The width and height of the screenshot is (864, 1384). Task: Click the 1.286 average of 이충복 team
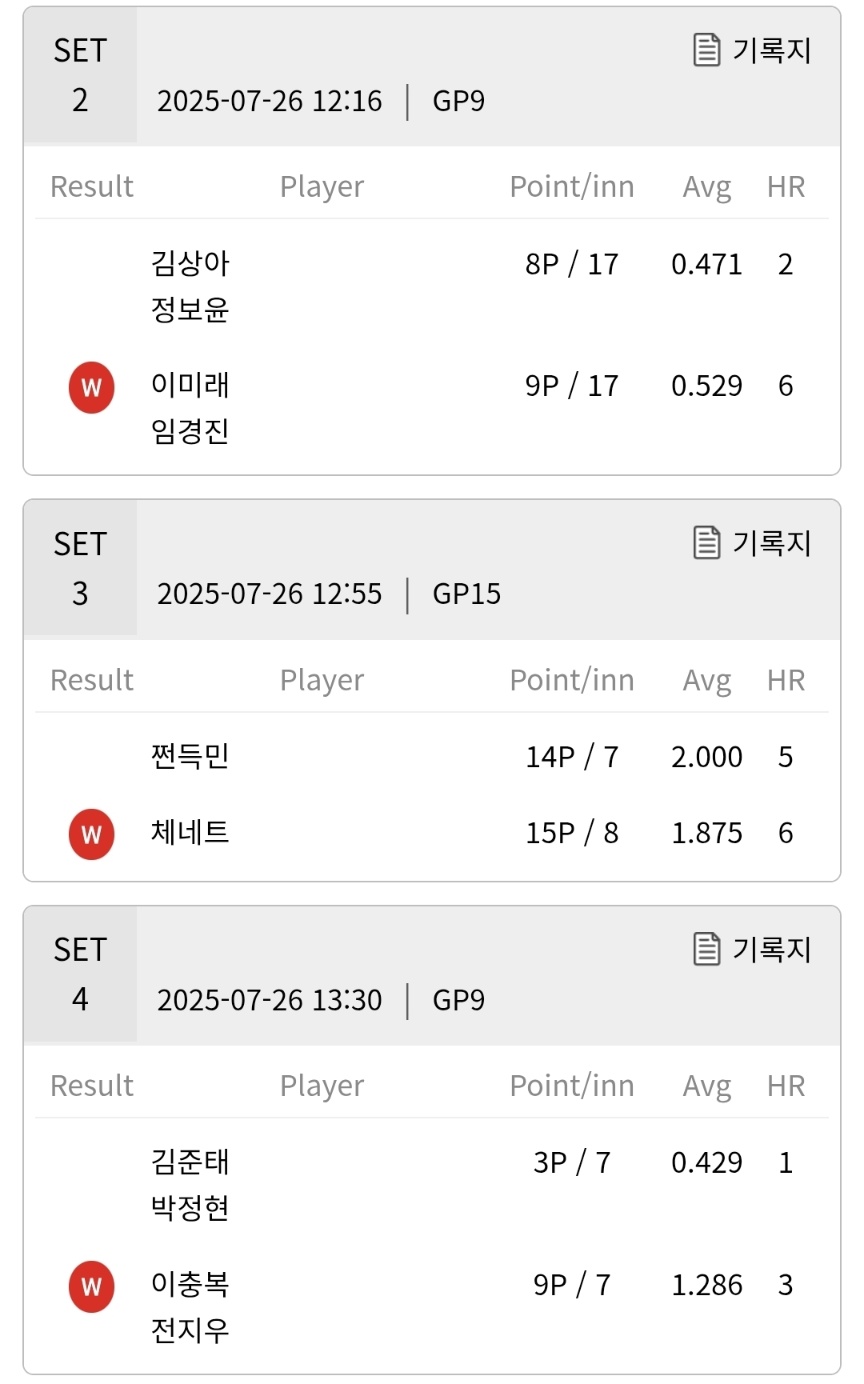click(707, 1285)
